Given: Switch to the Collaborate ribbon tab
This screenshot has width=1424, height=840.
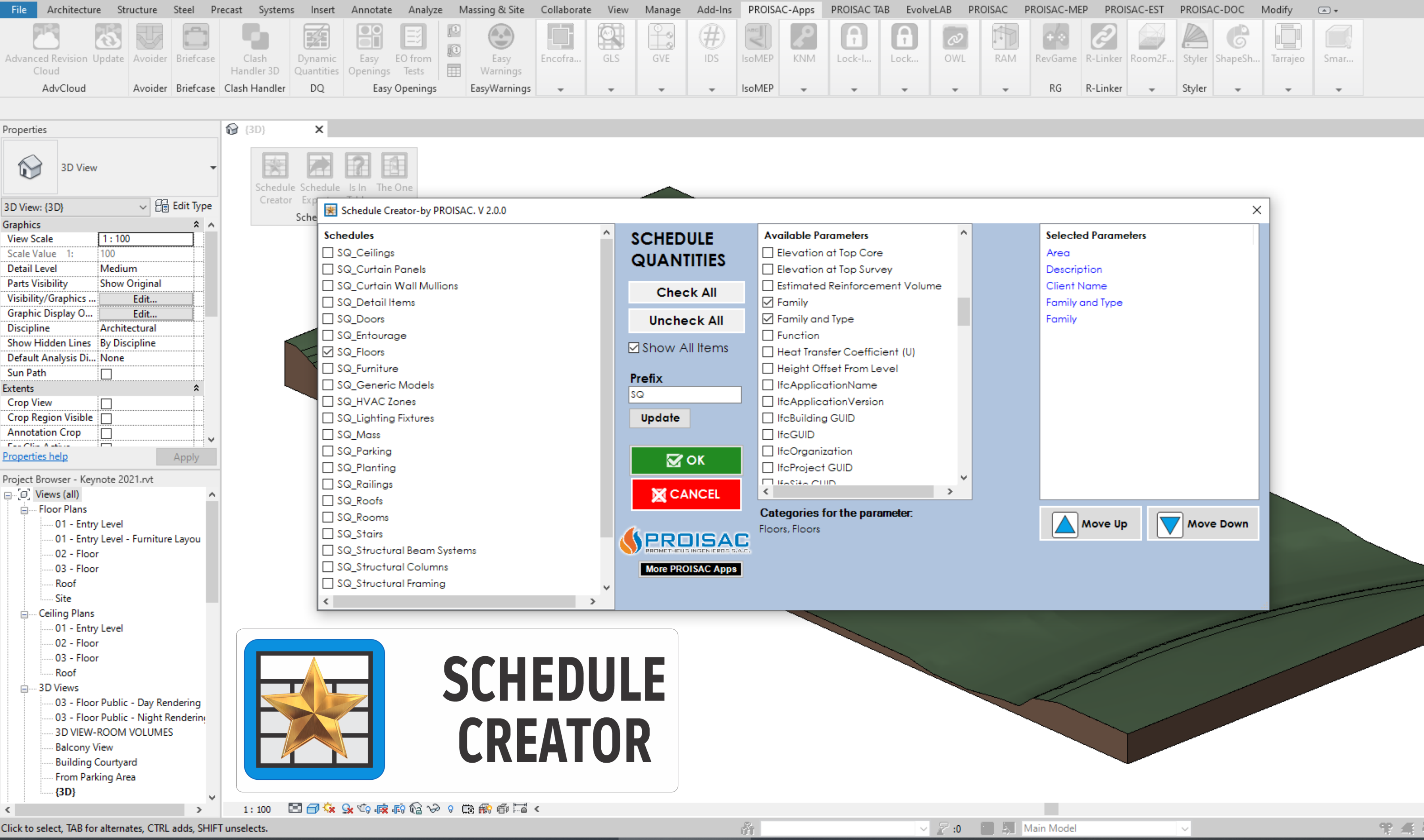Looking at the screenshot, I should point(566,10).
